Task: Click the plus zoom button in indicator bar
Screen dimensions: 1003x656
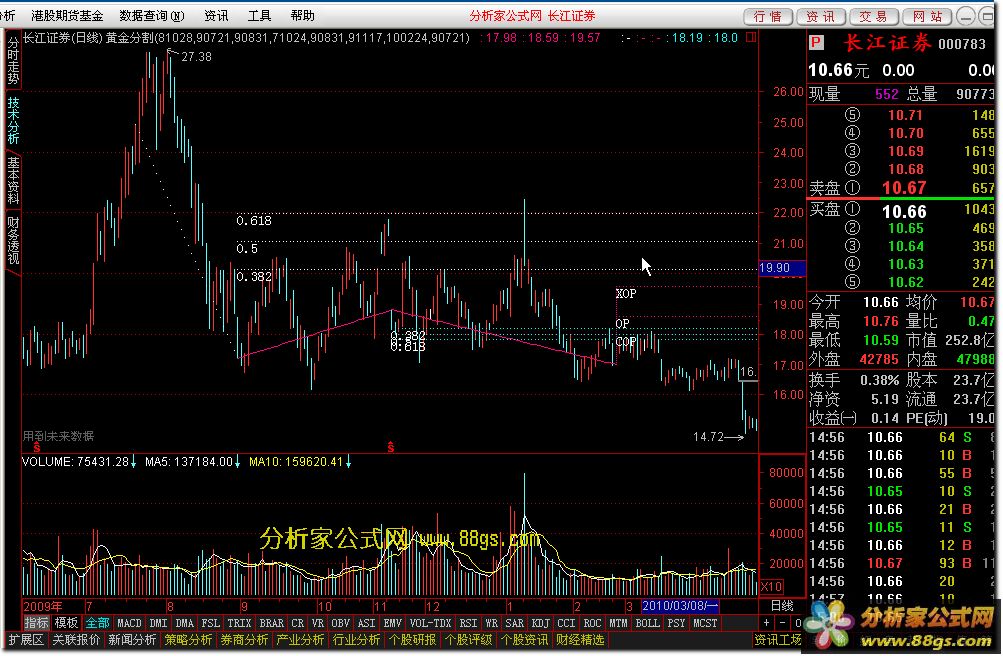Action: [766, 623]
